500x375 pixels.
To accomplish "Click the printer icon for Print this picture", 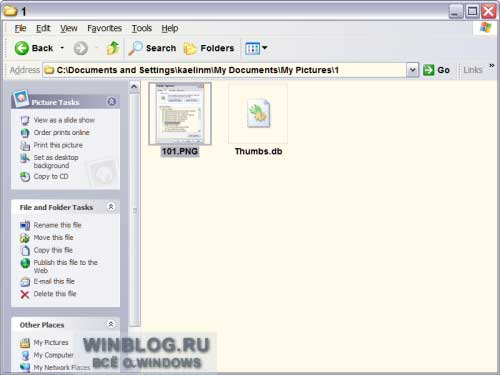I will click(25, 146).
